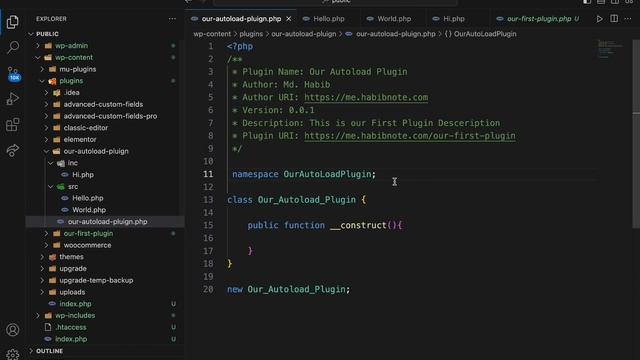The width and height of the screenshot is (640, 360).
Task: Open Explorer more actions ellipsis
Action: click(172, 19)
